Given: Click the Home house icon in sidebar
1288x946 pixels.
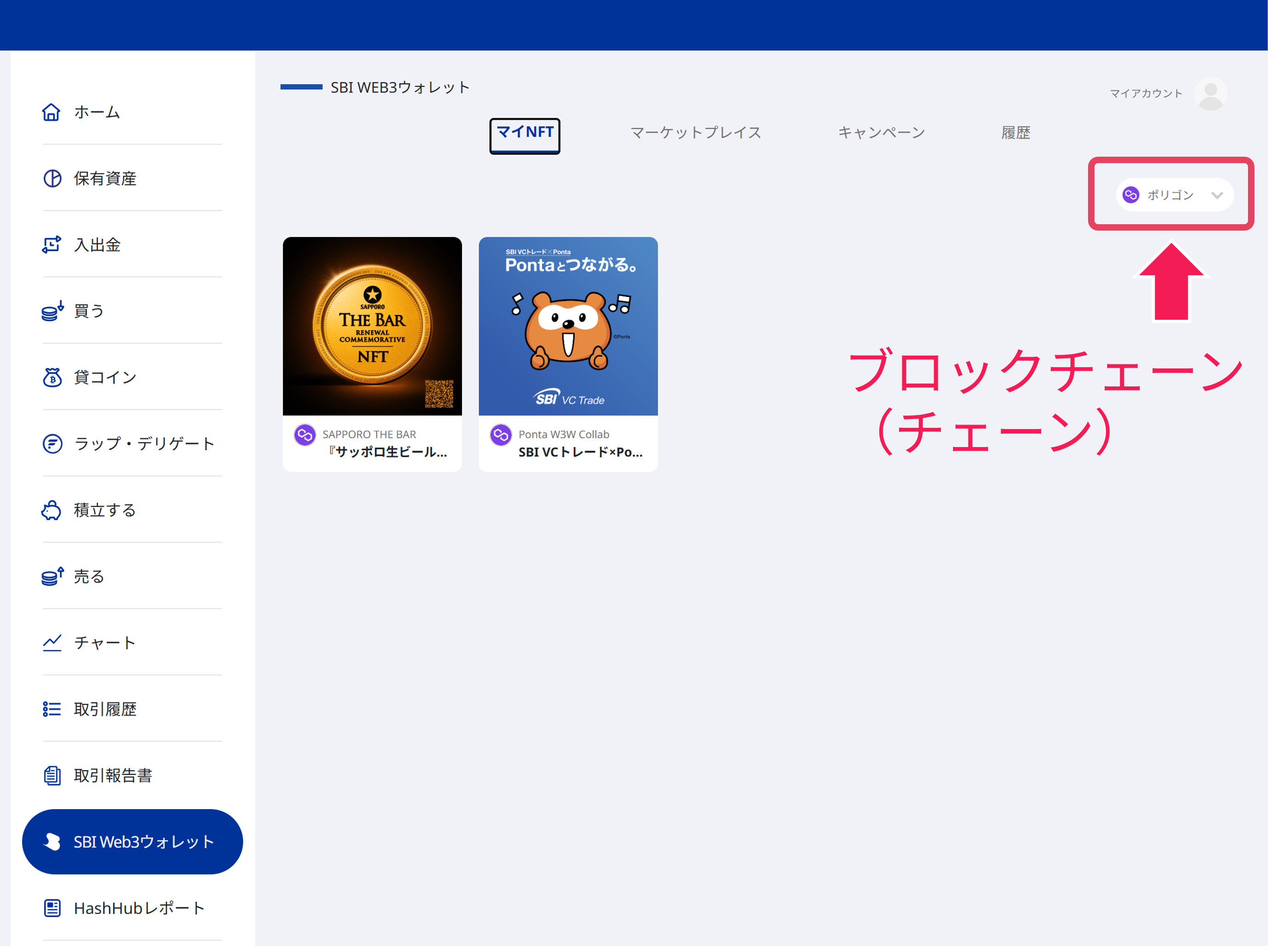Looking at the screenshot, I should point(51,112).
